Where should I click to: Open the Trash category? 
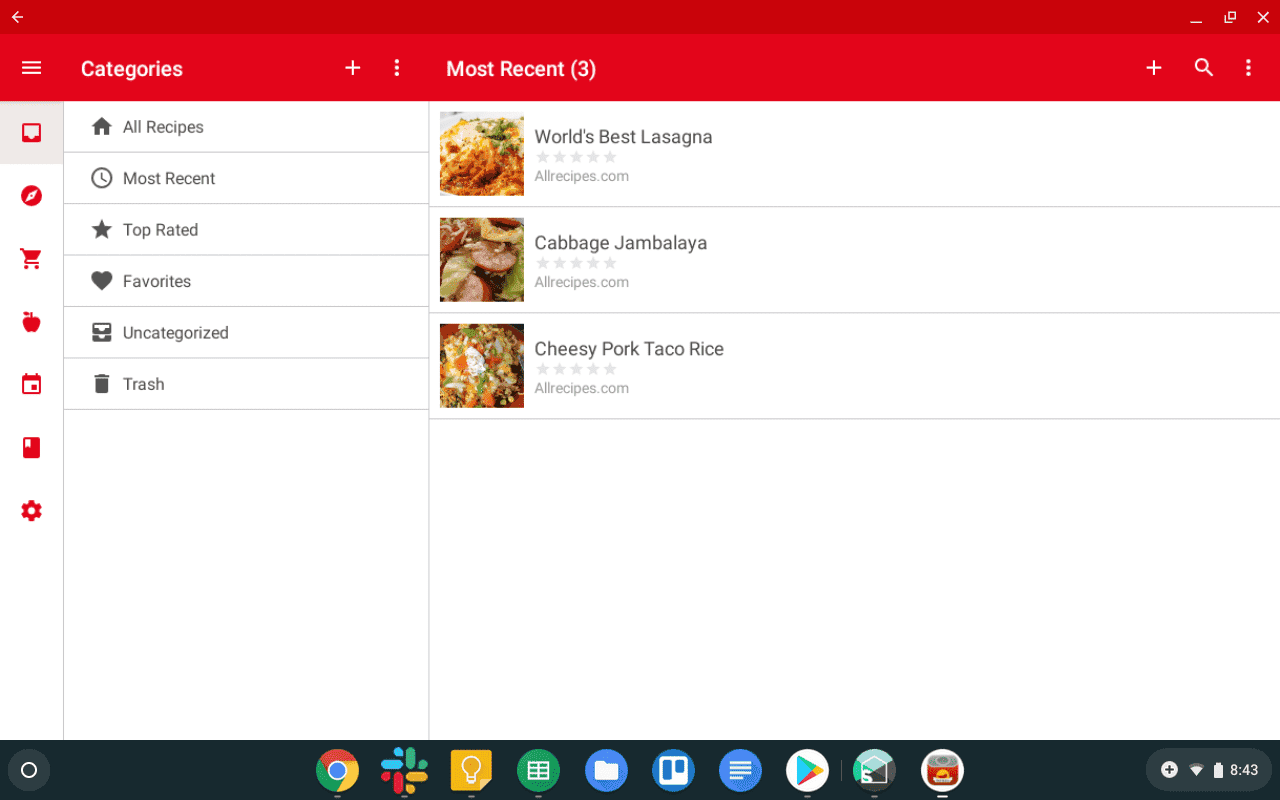coord(143,383)
